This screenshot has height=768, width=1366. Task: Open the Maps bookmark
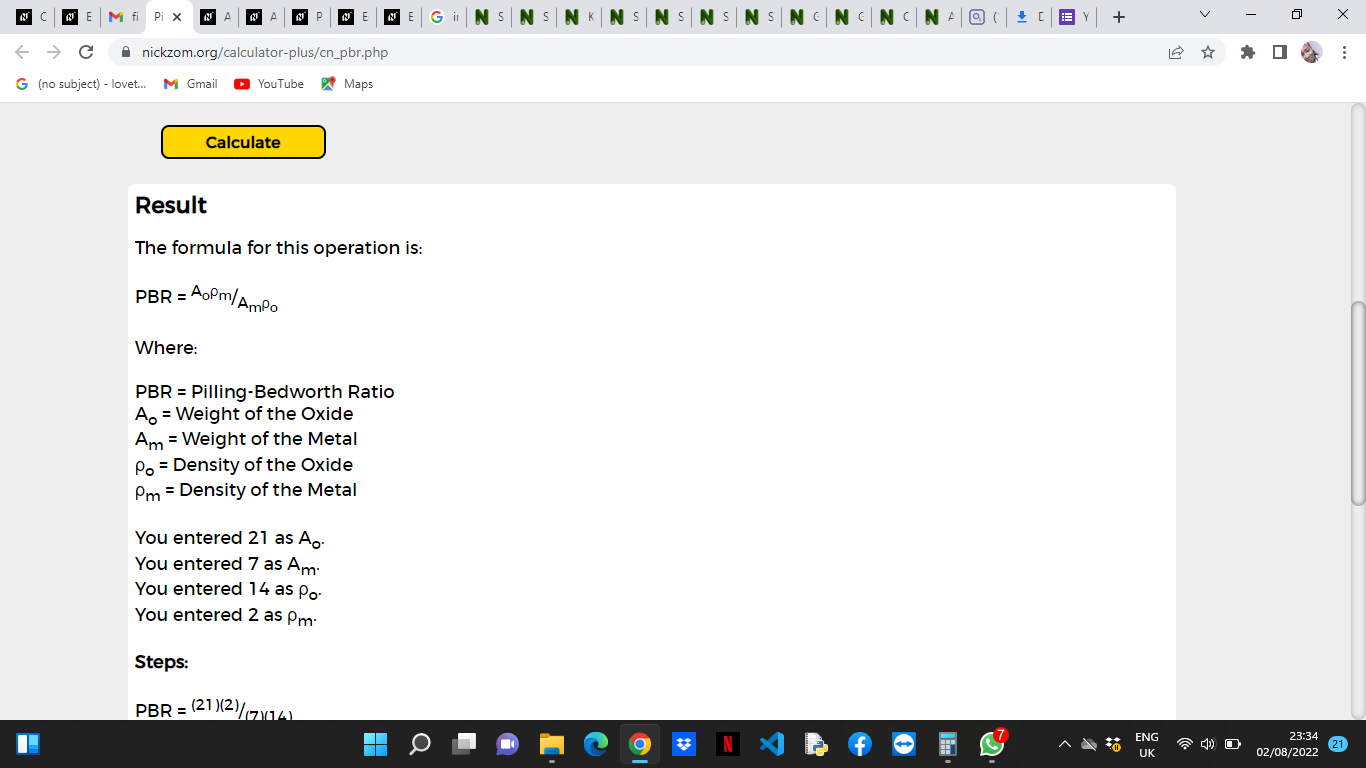point(347,84)
